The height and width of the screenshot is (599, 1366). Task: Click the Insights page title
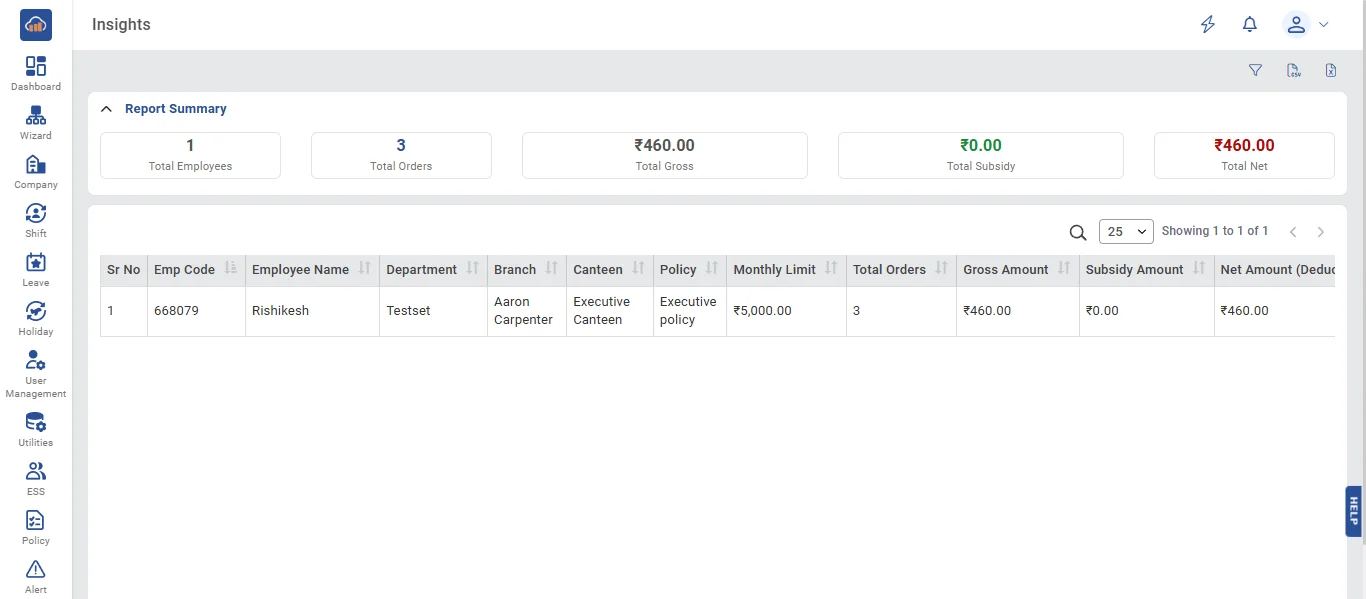tap(121, 25)
